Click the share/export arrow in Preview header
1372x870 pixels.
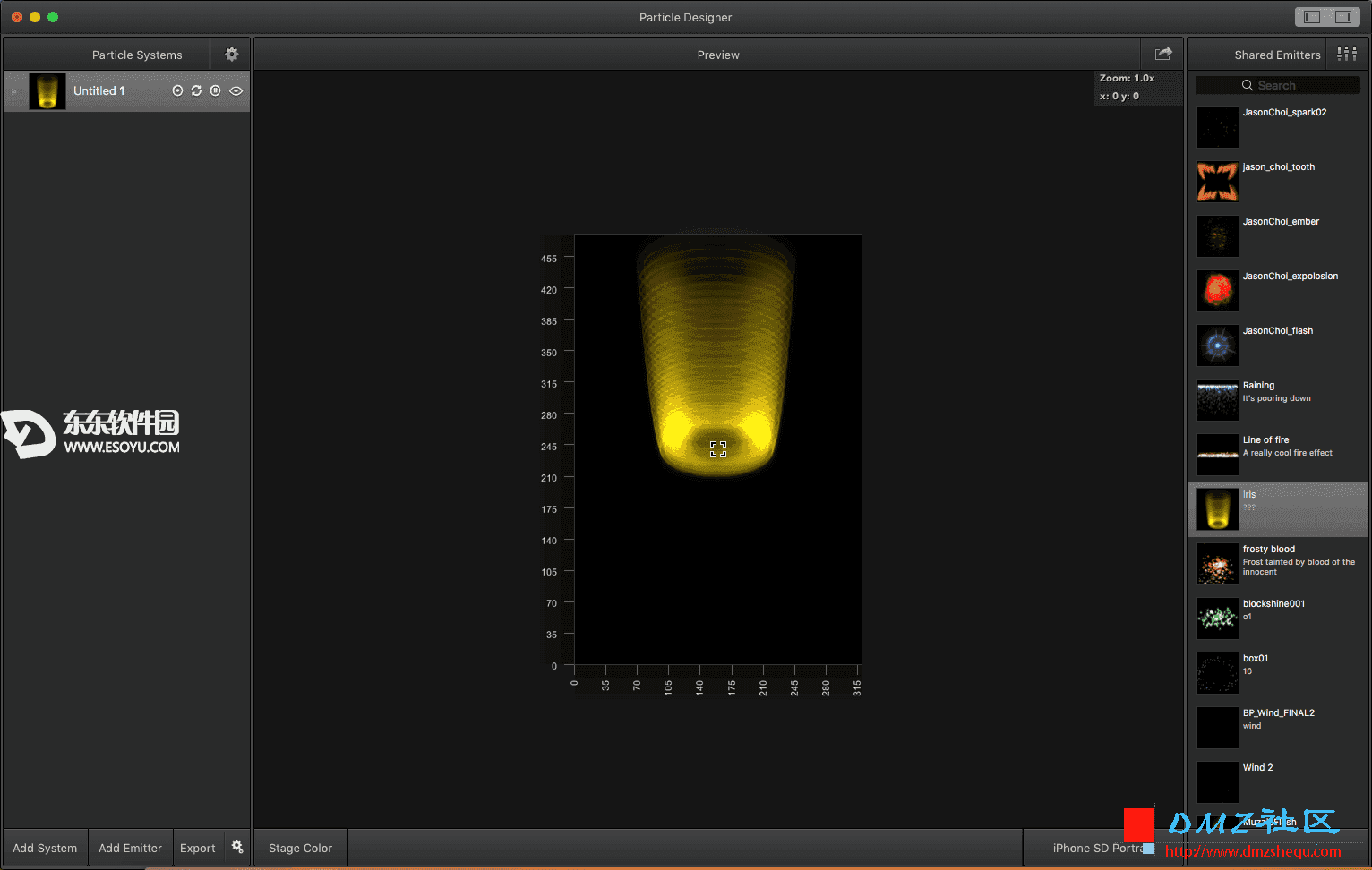[1163, 54]
